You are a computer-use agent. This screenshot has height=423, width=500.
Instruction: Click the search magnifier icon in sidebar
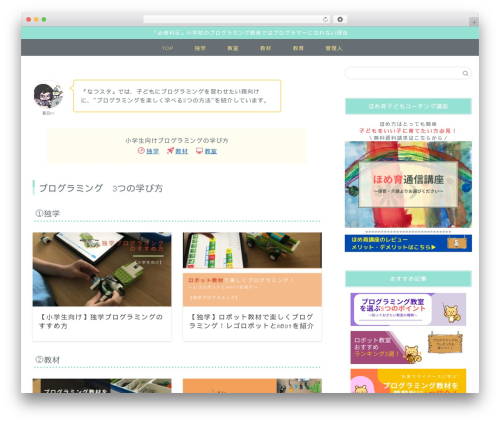click(x=465, y=73)
